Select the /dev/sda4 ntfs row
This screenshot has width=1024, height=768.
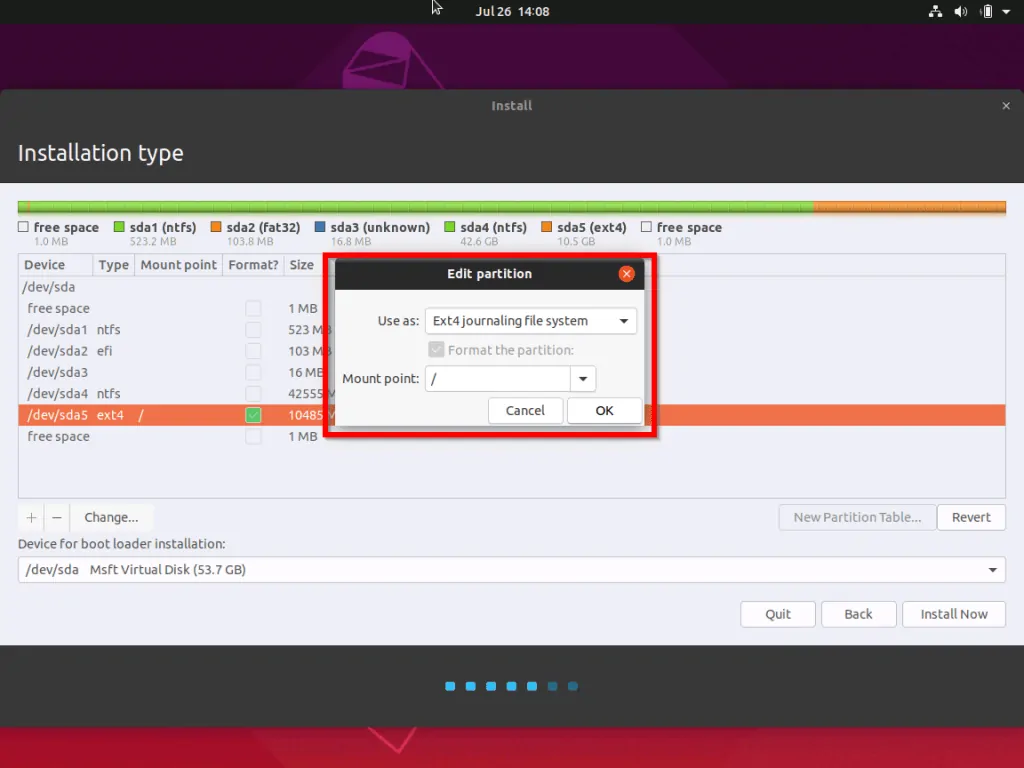coord(511,394)
